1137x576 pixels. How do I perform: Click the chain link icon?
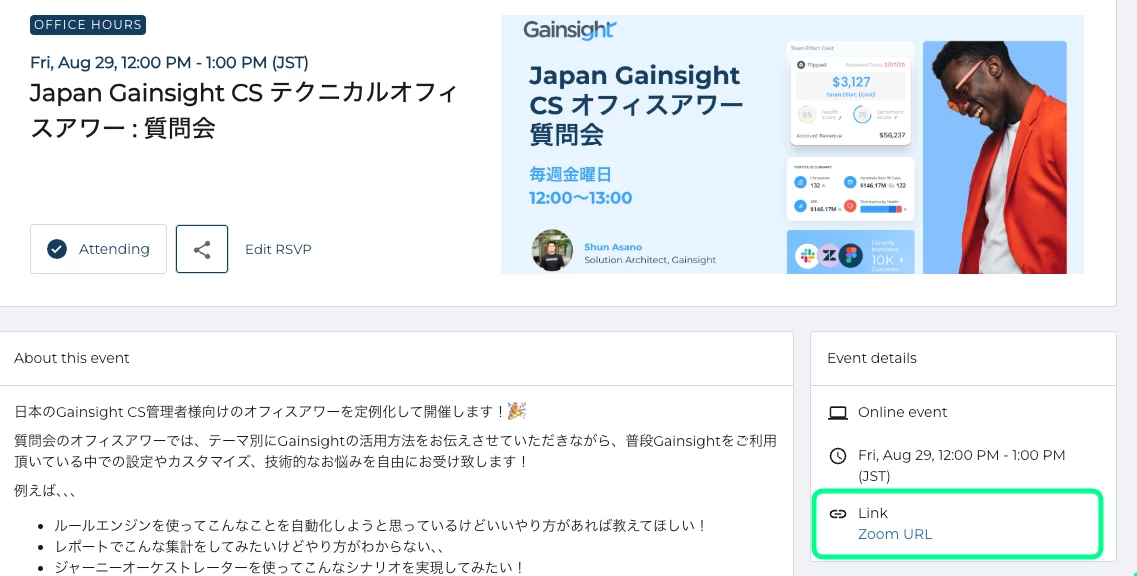[838, 514]
